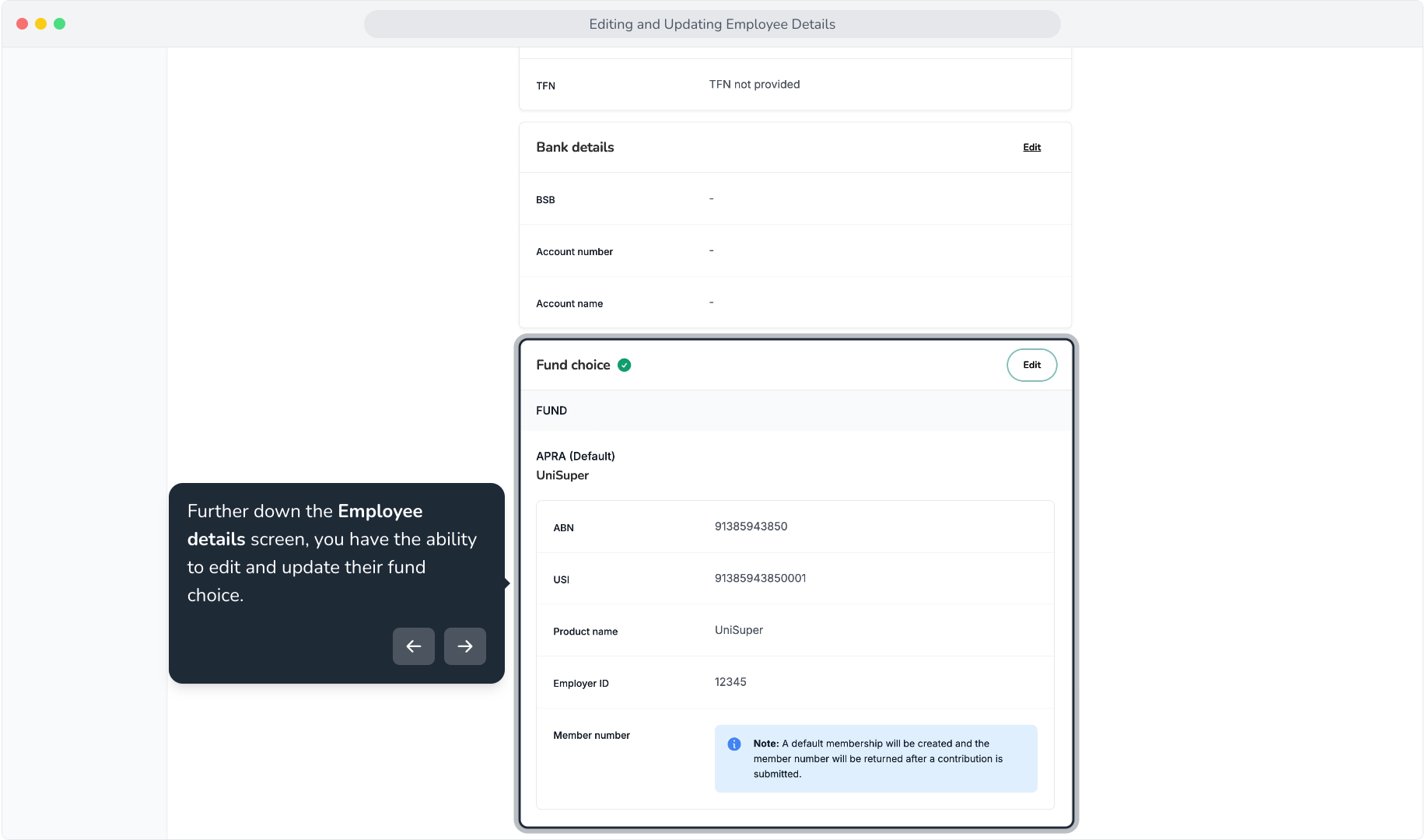Click the APRA (Default) fund label
1425x840 pixels.
pos(576,456)
